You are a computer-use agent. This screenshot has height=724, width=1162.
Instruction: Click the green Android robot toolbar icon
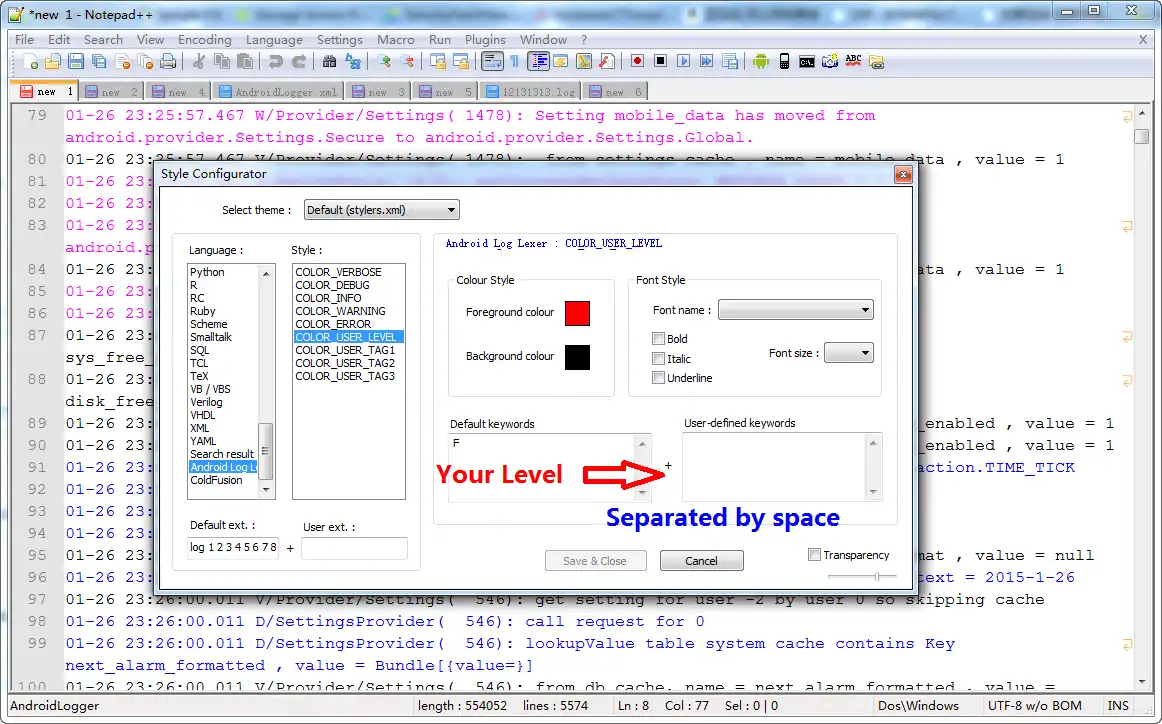tap(760, 62)
